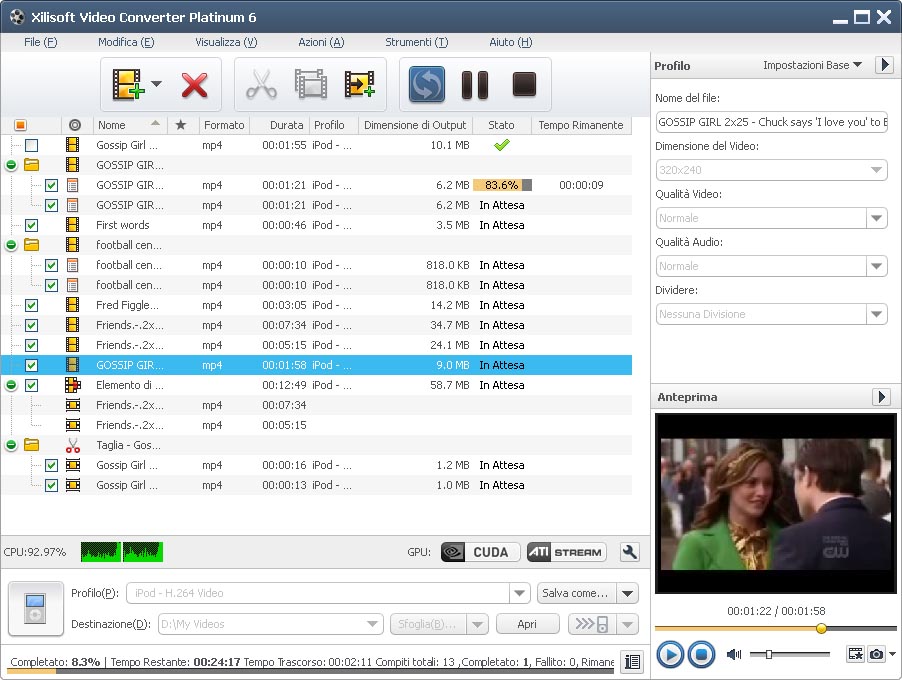The width and height of the screenshot is (902, 680).
Task: Uncheck the Friends 00:07:34 iPod row checkbox
Action: click(x=32, y=326)
